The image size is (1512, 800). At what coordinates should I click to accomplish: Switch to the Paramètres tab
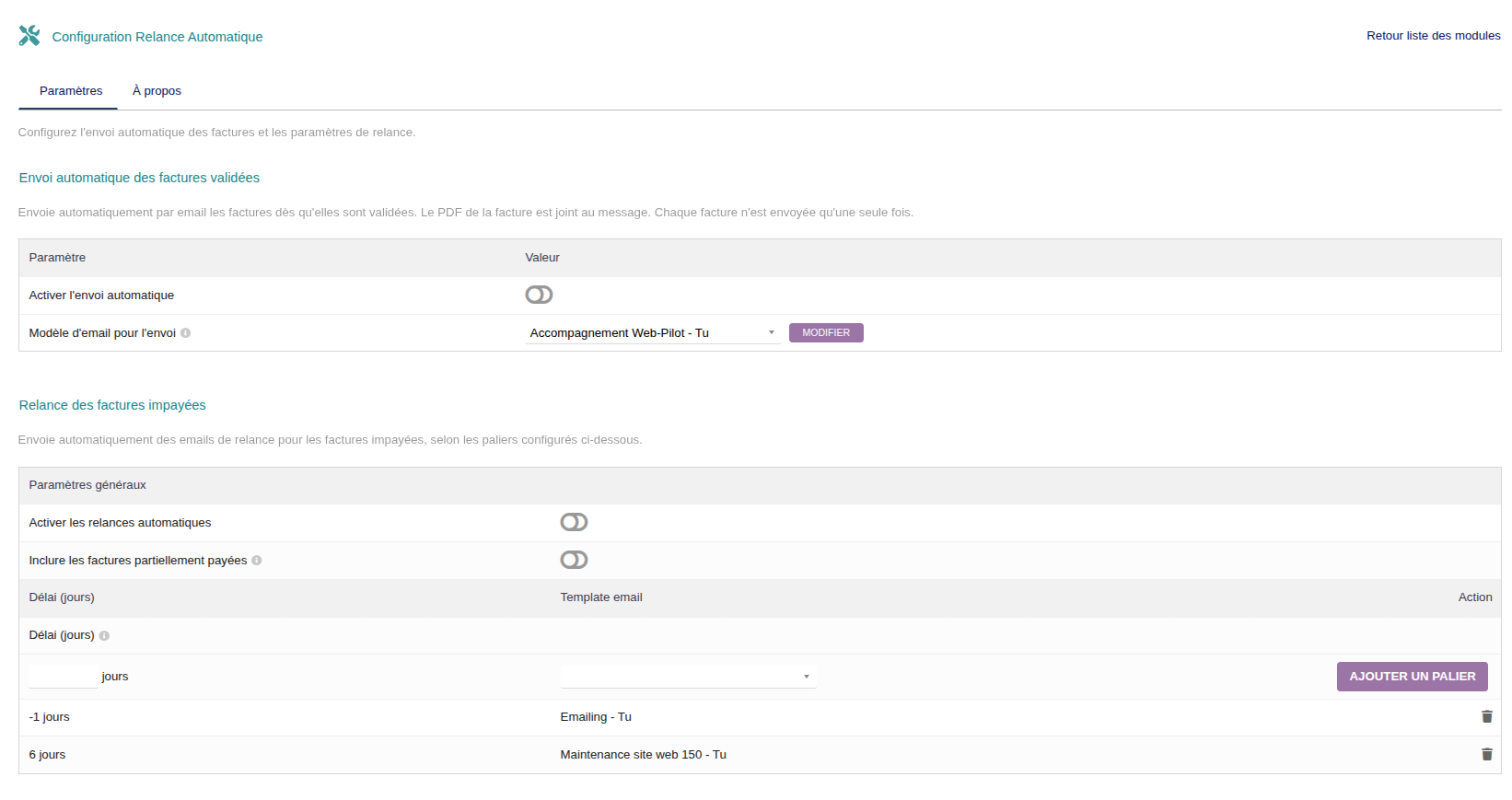pos(71,91)
